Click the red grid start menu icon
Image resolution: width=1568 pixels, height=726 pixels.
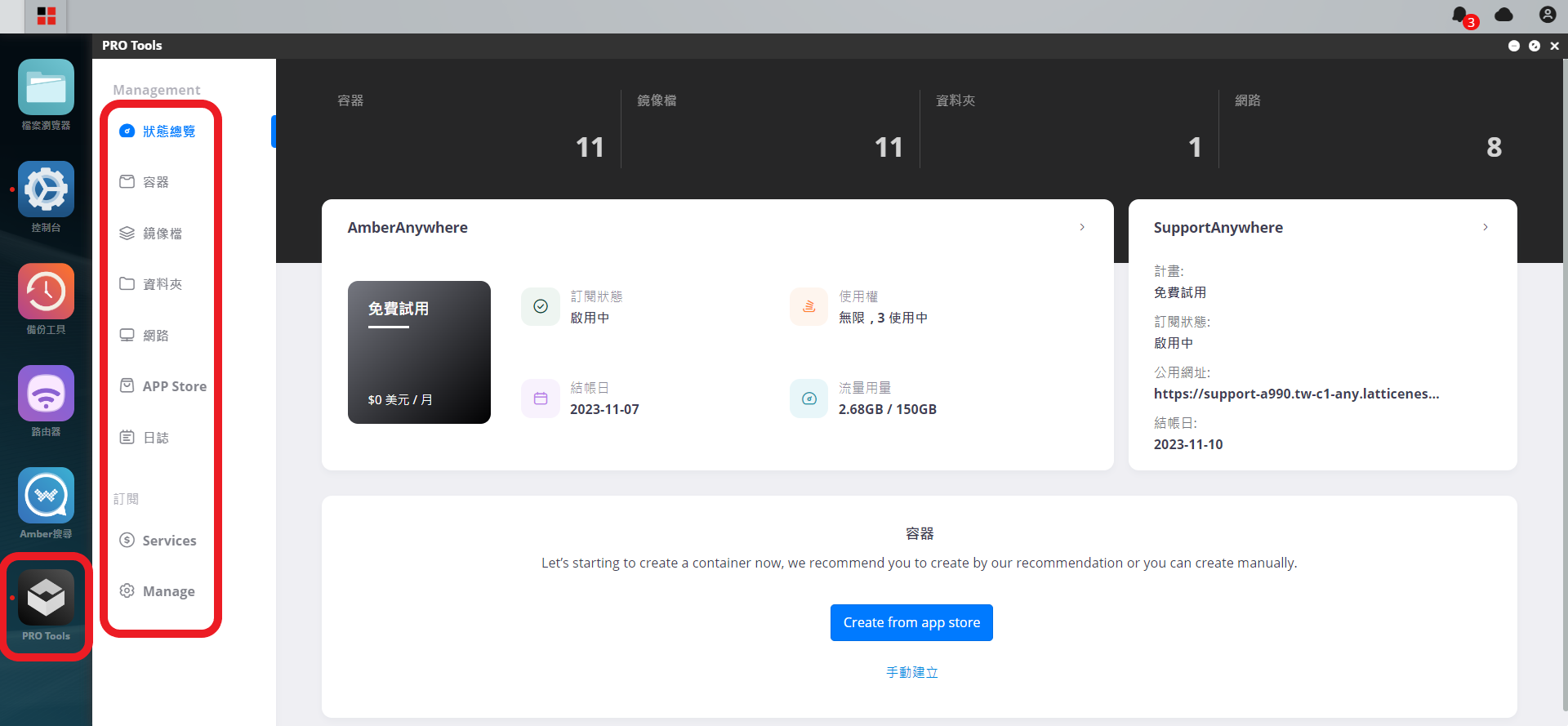[47, 16]
